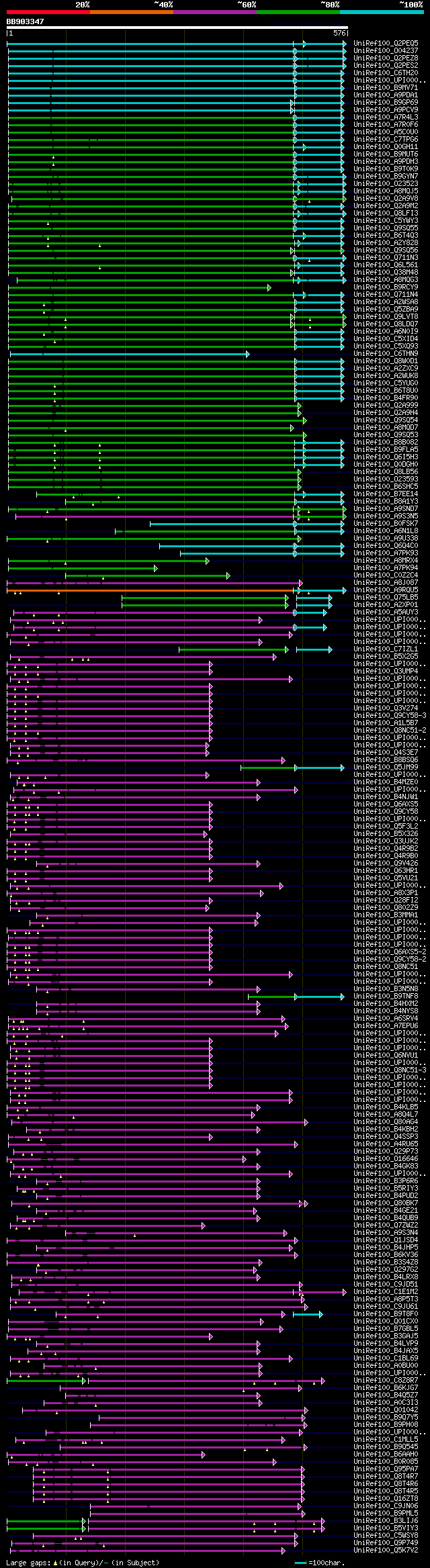Select label UniRef100_Q711N3
The image size is (430, 1568).
coord(386,257)
